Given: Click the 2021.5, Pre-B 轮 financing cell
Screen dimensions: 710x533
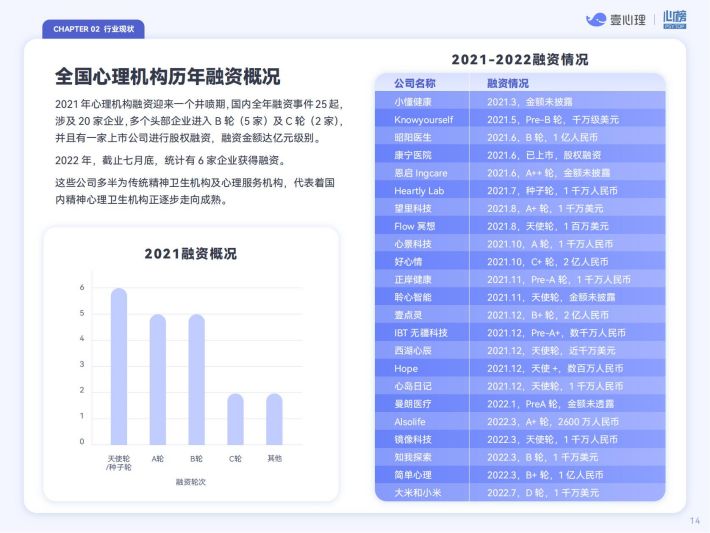Looking at the screenshot, I should coord(553,120).
